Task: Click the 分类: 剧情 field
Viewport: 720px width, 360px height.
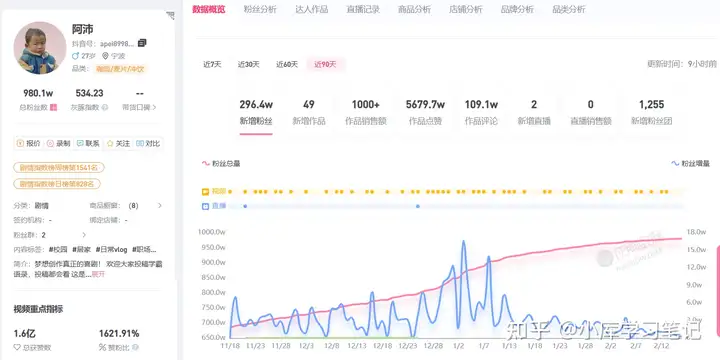Action: (x=31, y=206)
